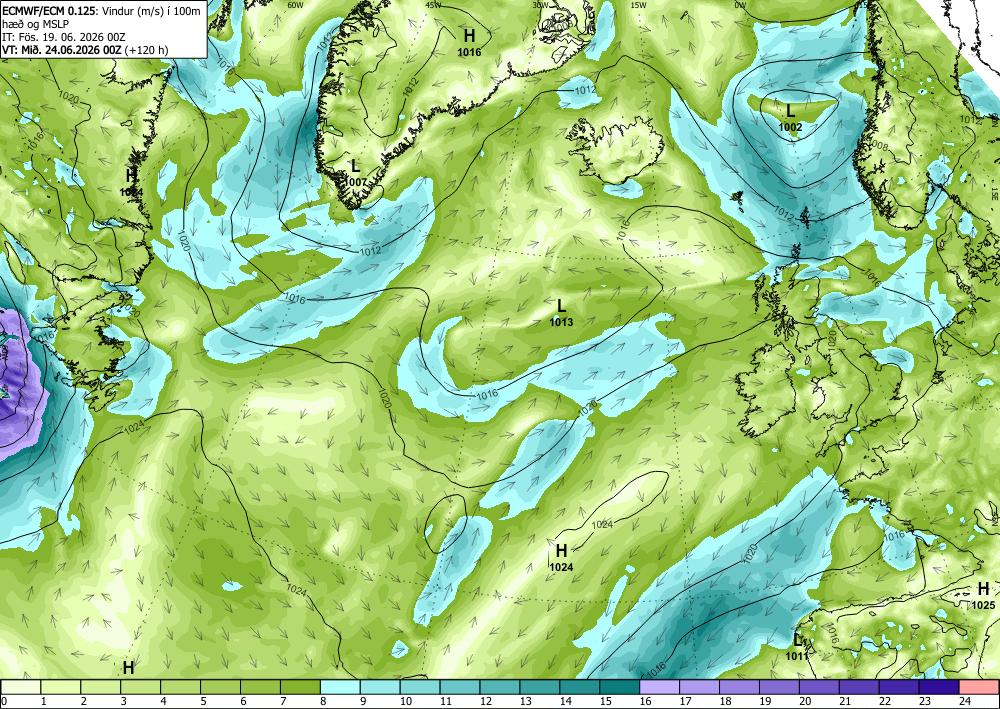
Task: Click the 30W longitude label at top
Action: 540,5
